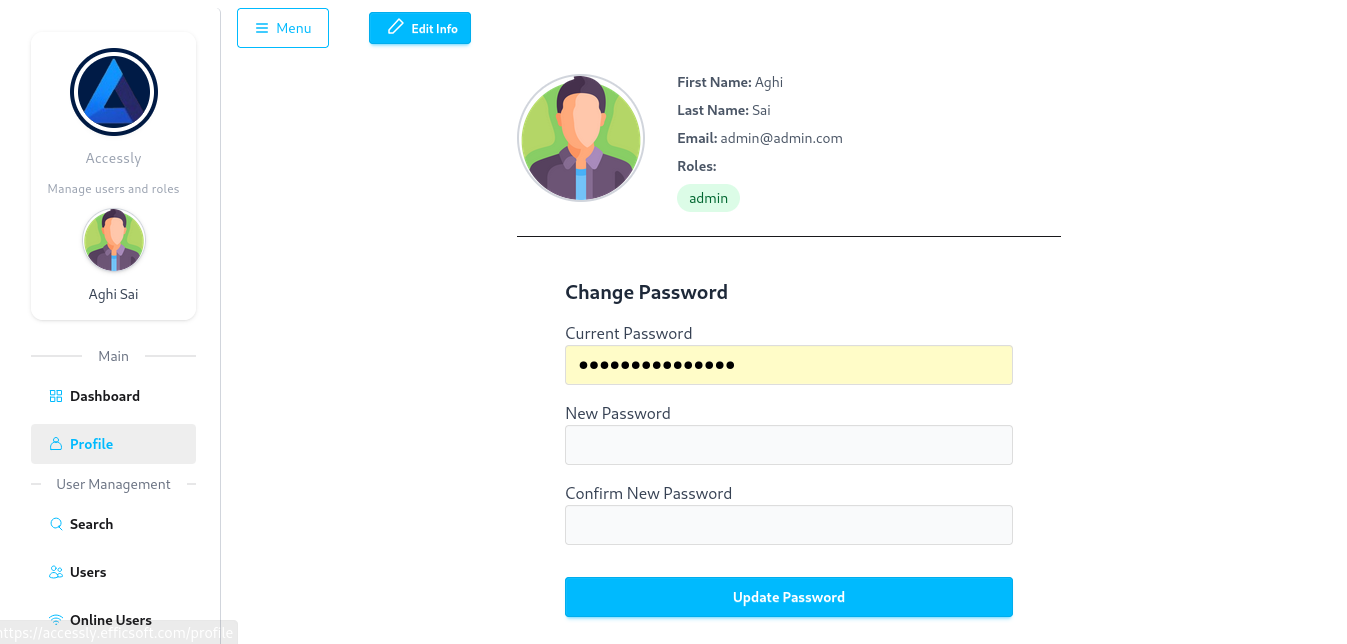Select the Search menu label

[91, 524]
